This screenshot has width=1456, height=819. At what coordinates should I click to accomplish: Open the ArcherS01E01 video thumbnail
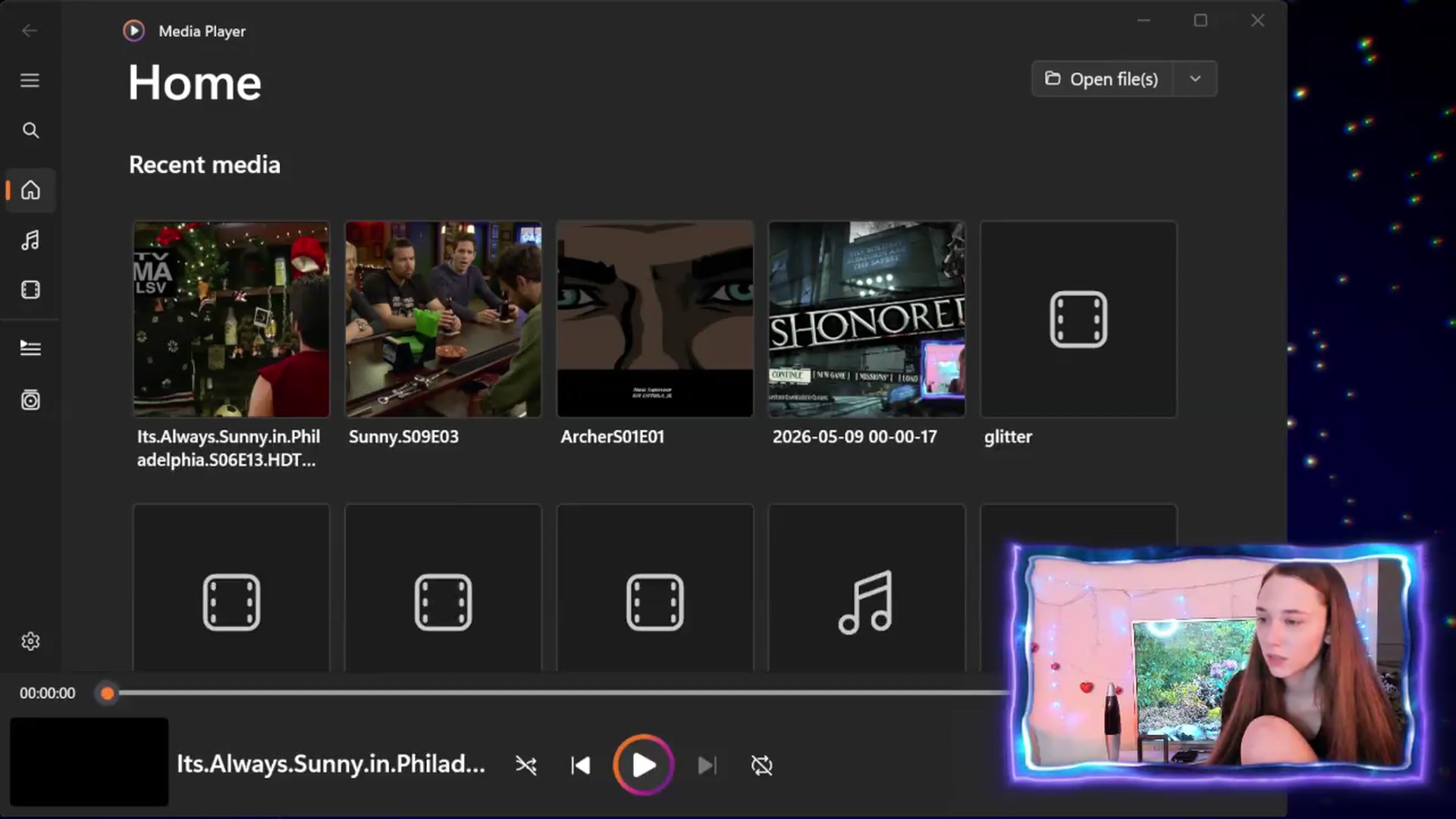pyautogui.click(x=655, y=319)
